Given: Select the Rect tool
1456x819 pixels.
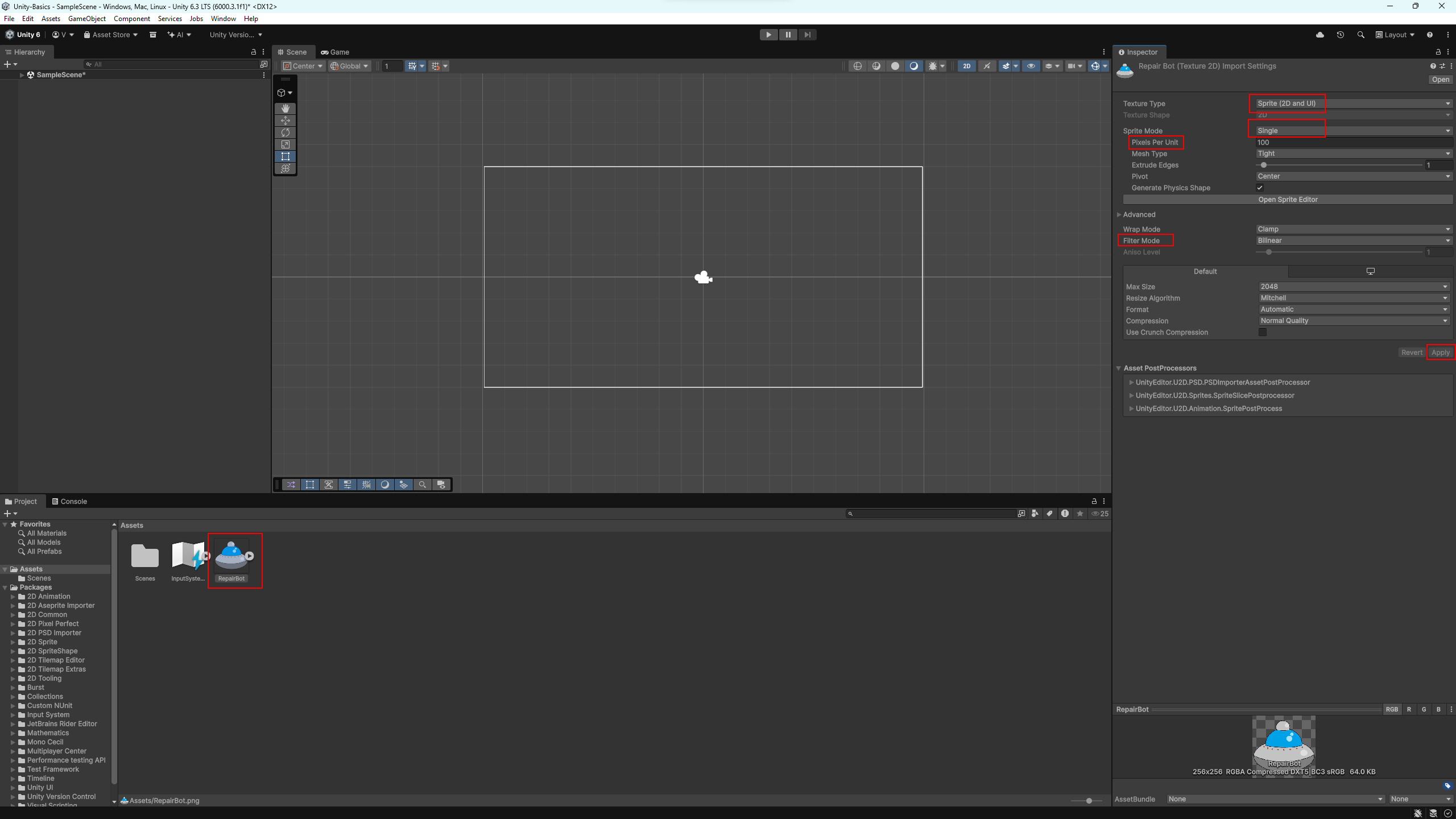Looking at the screenshot, I should 286,156.
